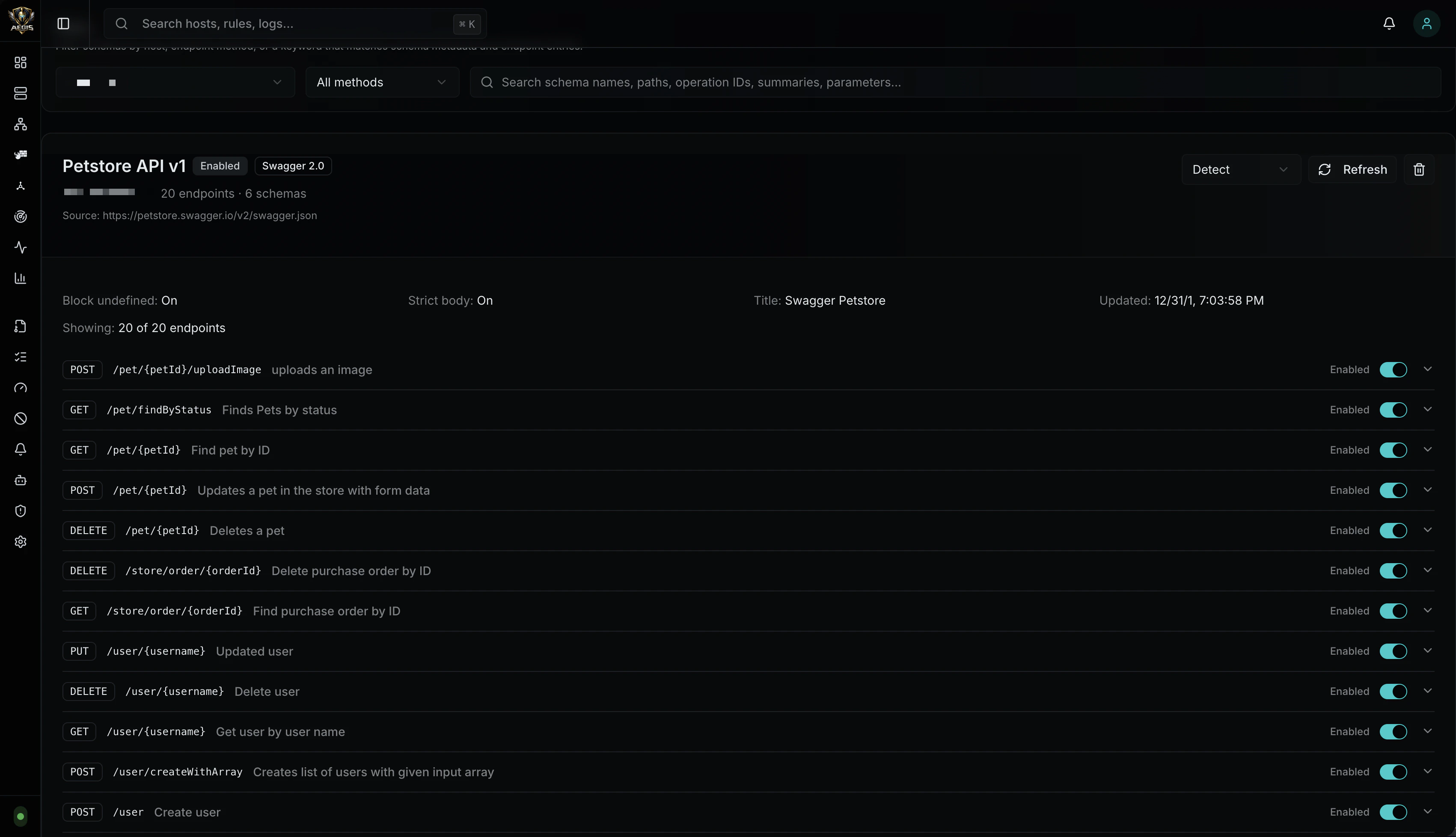Open the bot icon in sidebar
This screenshot has width=1456, height=837.
21,480
